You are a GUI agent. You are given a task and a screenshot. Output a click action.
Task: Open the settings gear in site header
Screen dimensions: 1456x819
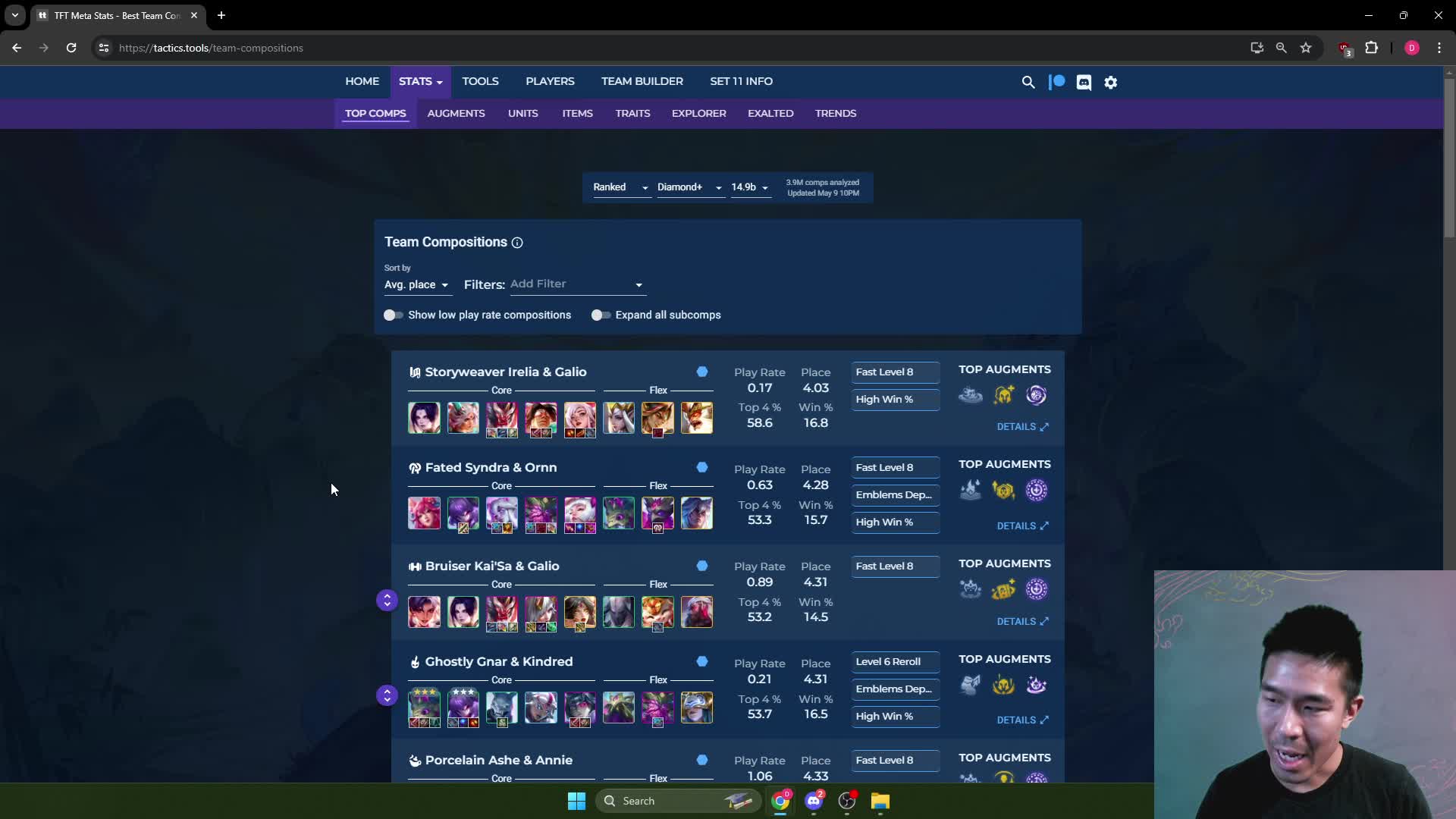(1111, 82)
